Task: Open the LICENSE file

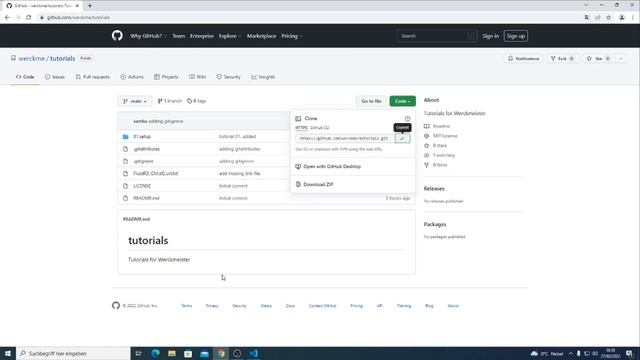Action: pos(142,186)
